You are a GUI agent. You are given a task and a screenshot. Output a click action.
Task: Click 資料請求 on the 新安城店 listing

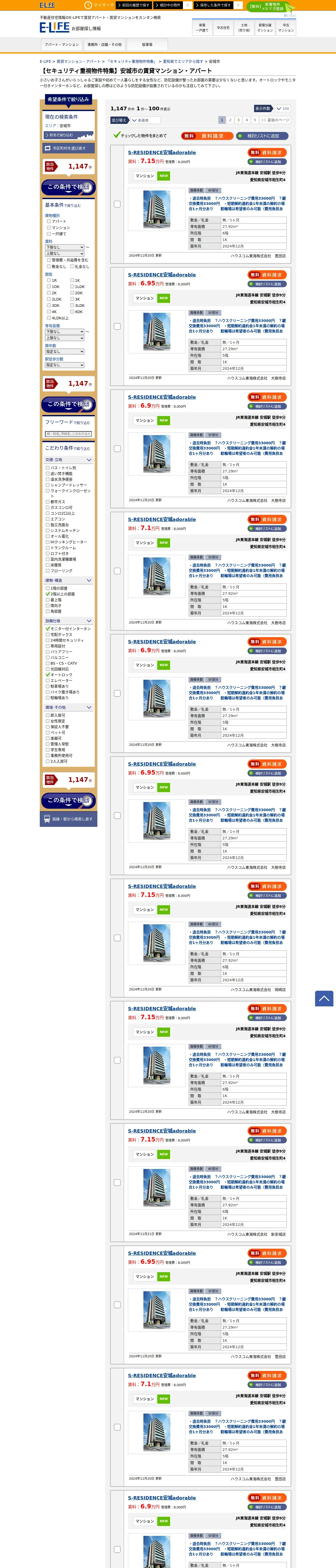(x=267, y=1131)
